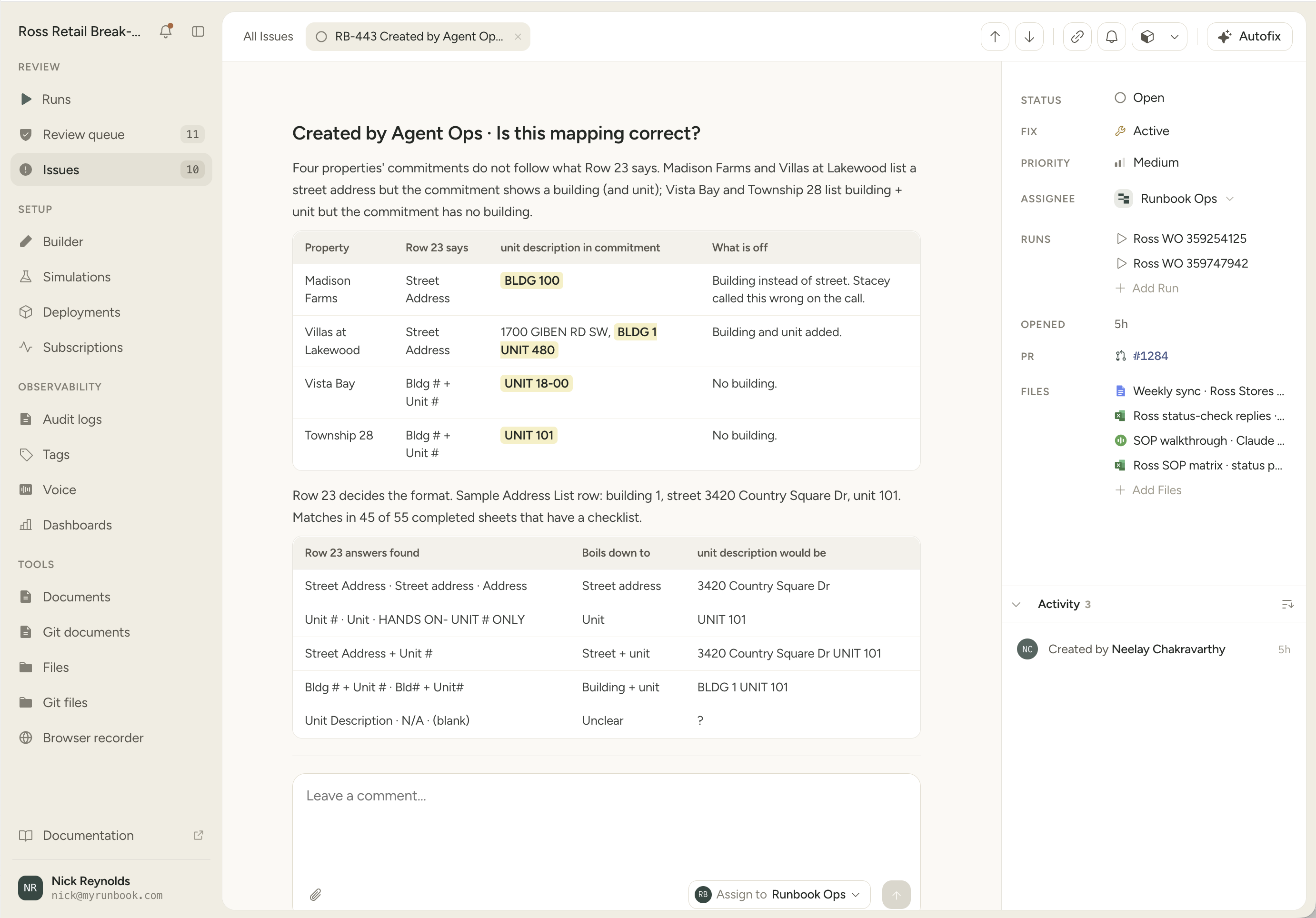Open Assign to Runbook Ops dropdown

pos(779,895)
